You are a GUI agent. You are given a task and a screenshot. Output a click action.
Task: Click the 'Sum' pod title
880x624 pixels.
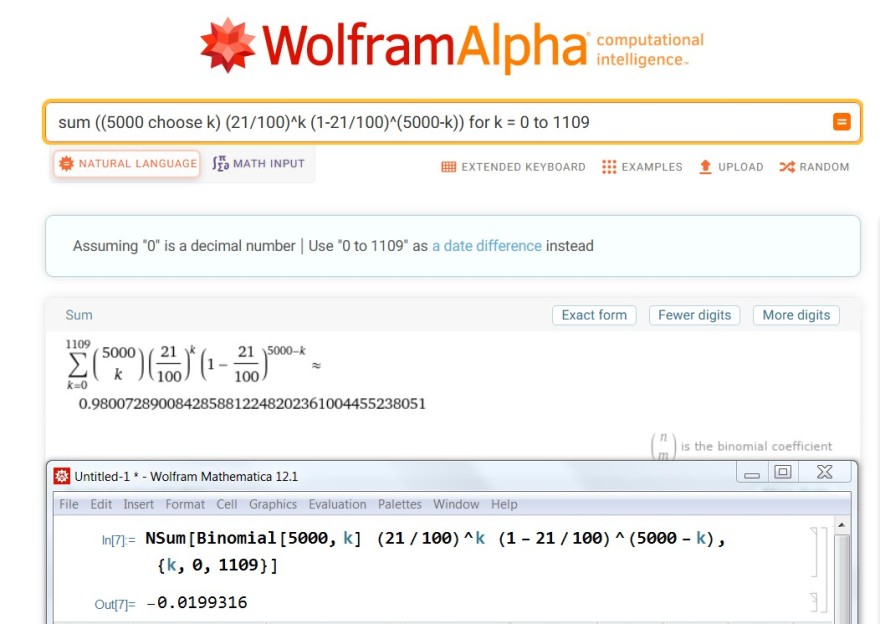[x=79, y=315]
